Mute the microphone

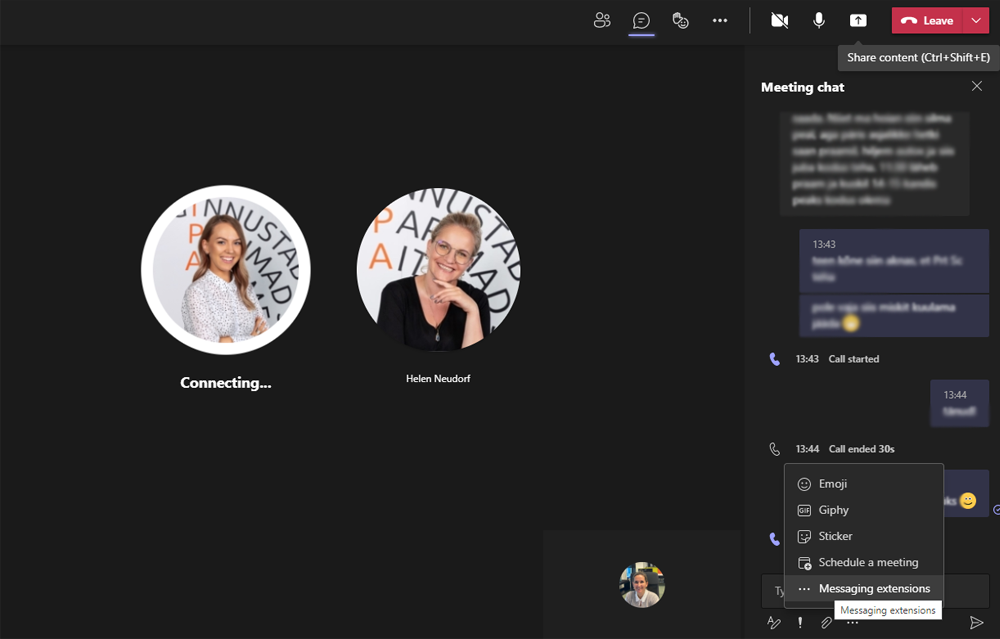[819, 20]
